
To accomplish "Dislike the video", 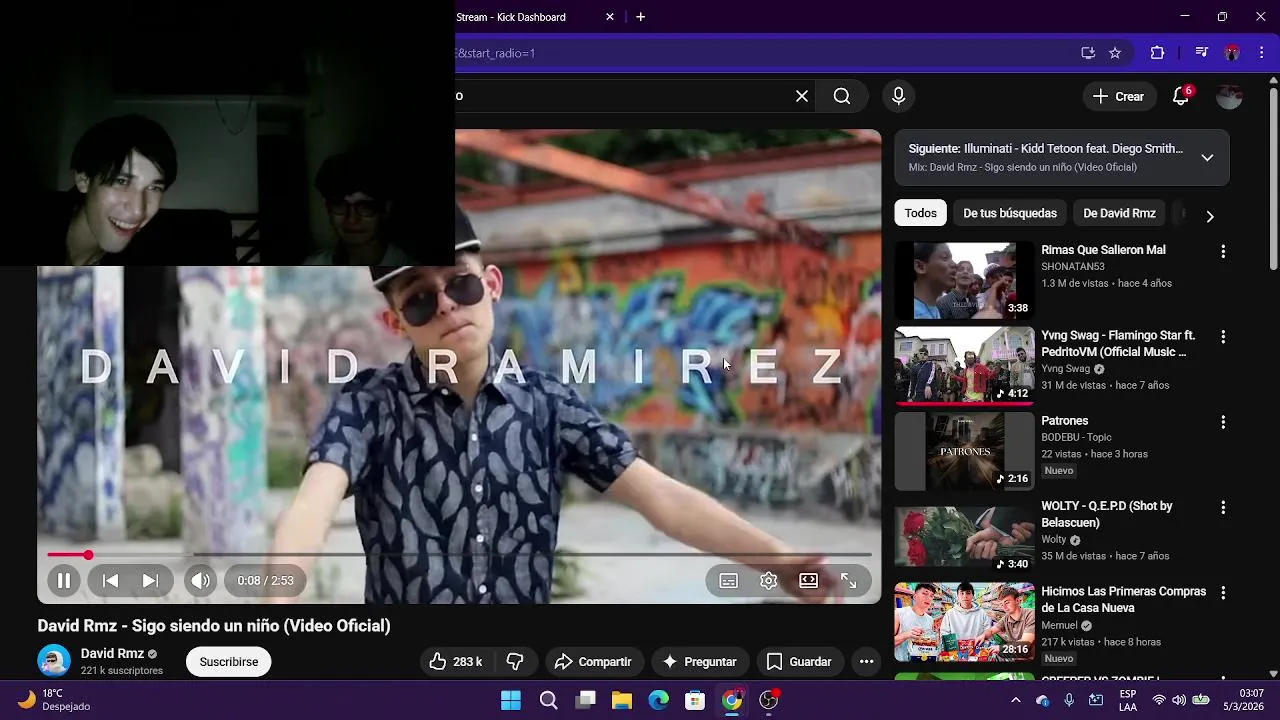I will pyautogui.click(x=515, y=662).
